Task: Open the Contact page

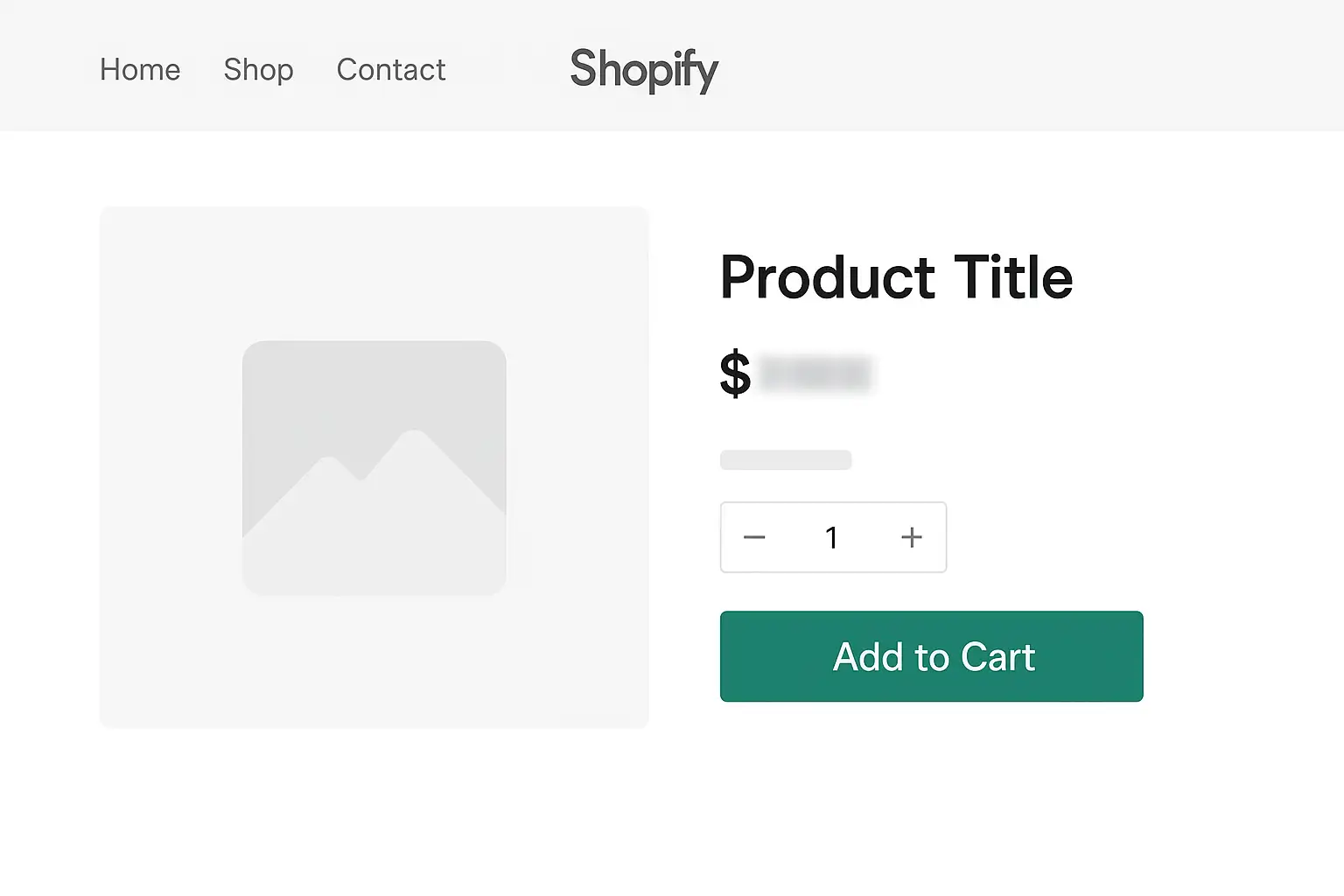Action: tap(390, 70)
